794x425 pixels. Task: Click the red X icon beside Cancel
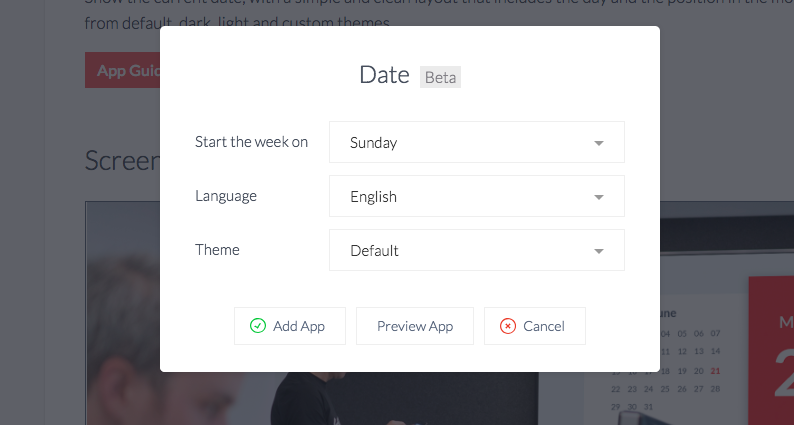[x=508, y=326]
